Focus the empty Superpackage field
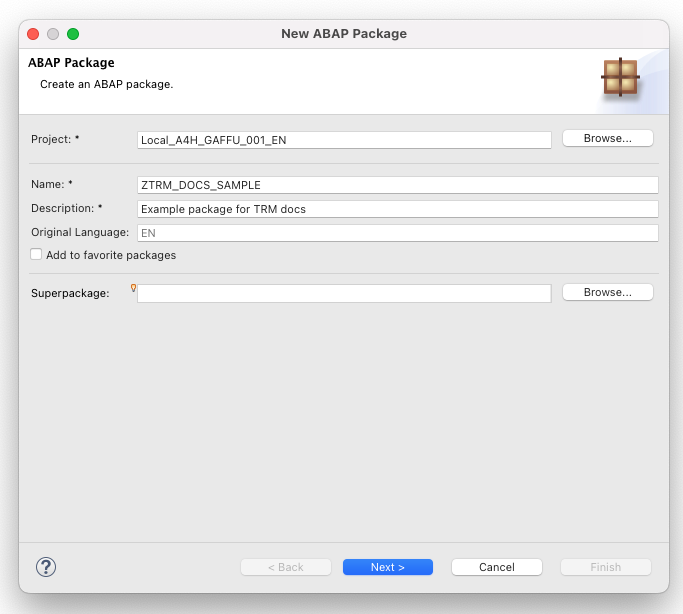Image resolution: width=683 pixels, height=614 pixels. pyautogui.click(x=344, y=294)
